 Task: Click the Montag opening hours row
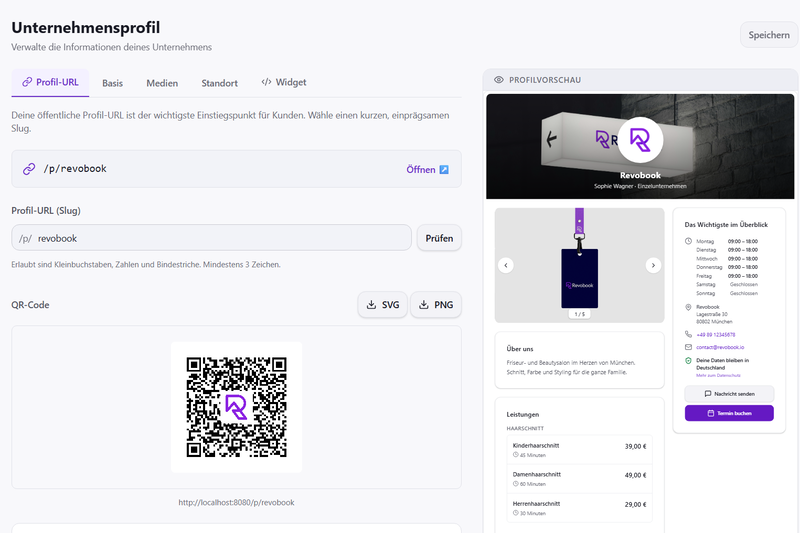tap(727, 241)
